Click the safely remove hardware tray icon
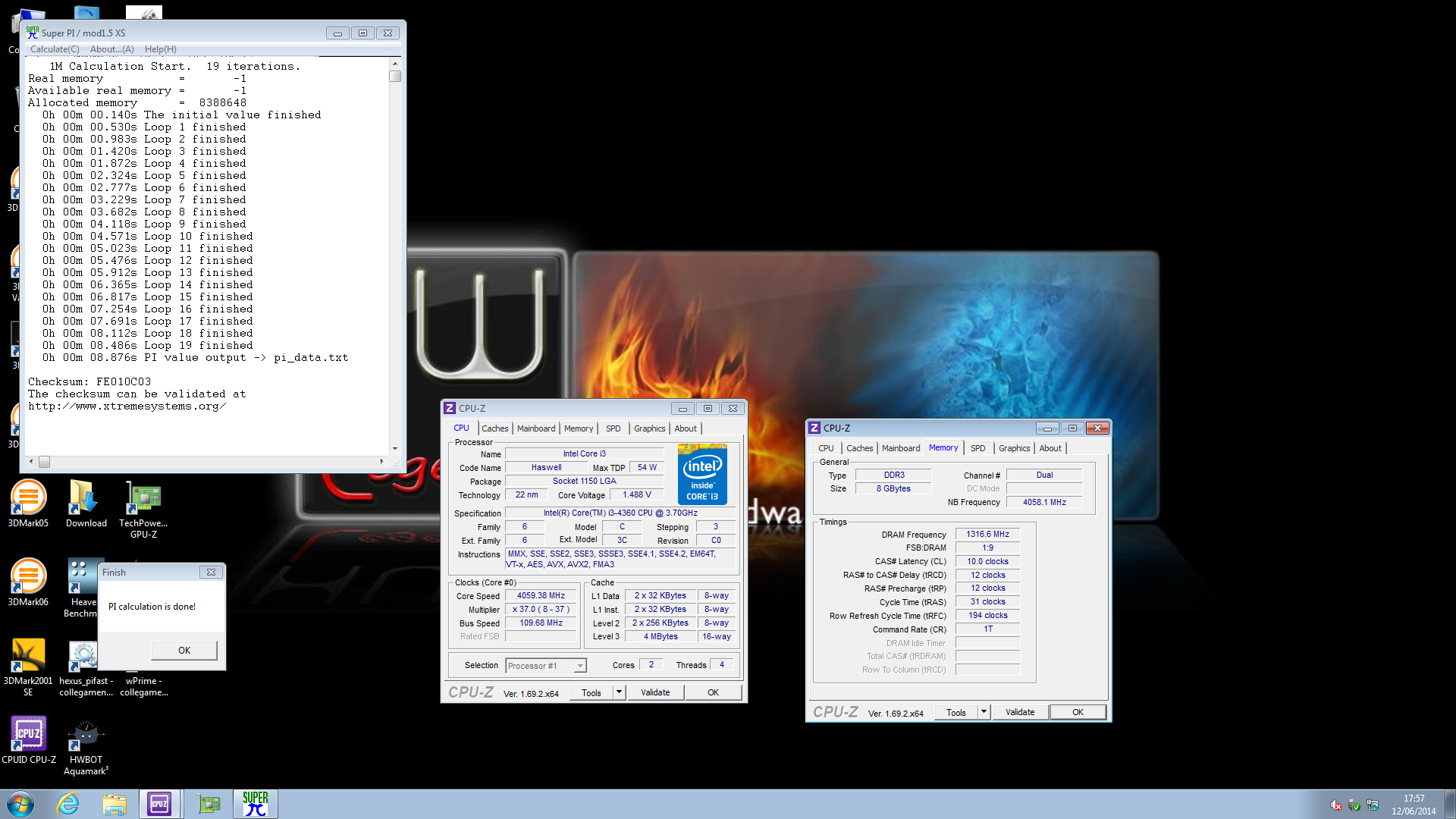The image size is (1456, 819). [x=1354, y=805]
